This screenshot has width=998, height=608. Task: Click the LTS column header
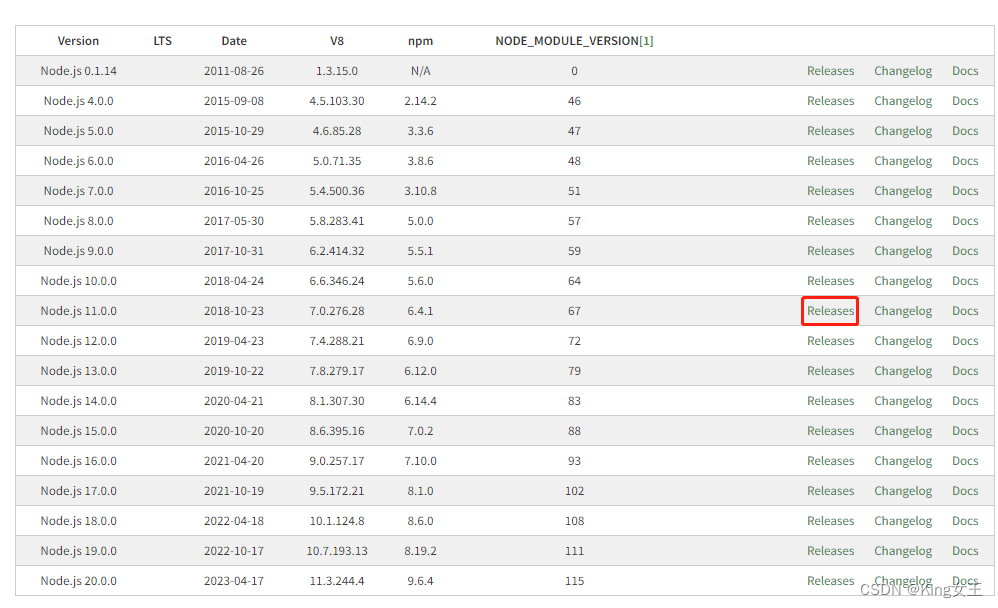click(162, 41)
